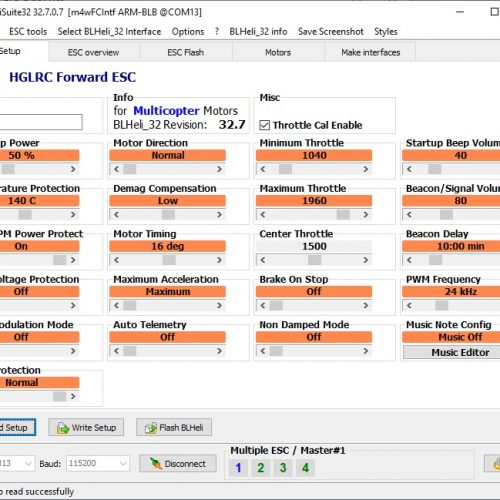Click Center Throttle slider thumb
This screenshot has height=500, width=500.
click(314, 260)
